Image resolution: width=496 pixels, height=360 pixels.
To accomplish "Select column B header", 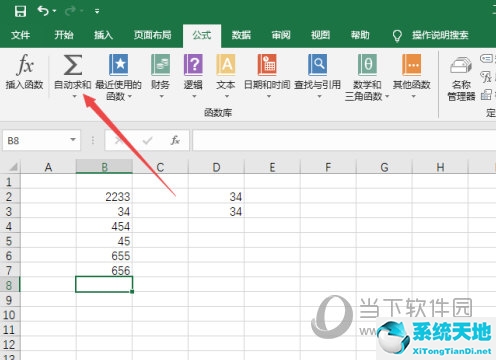I will (104, 167).
